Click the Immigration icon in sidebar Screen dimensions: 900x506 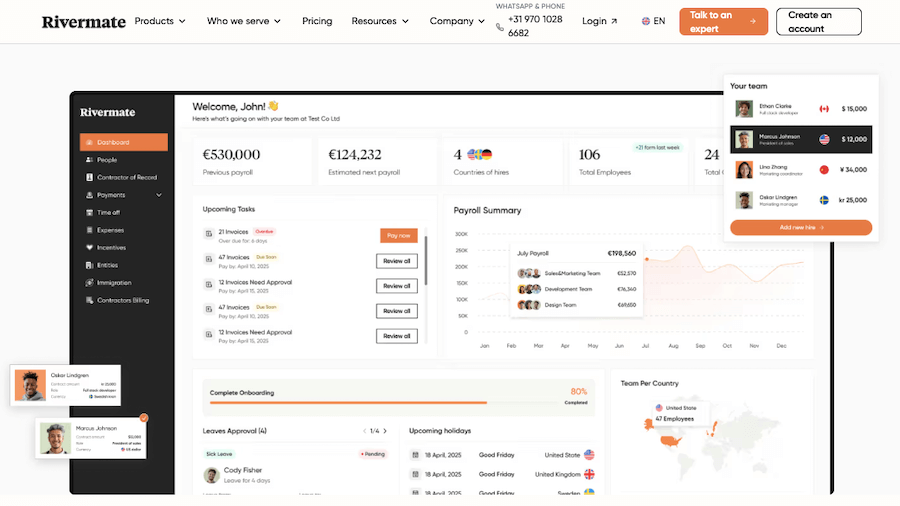89,283
